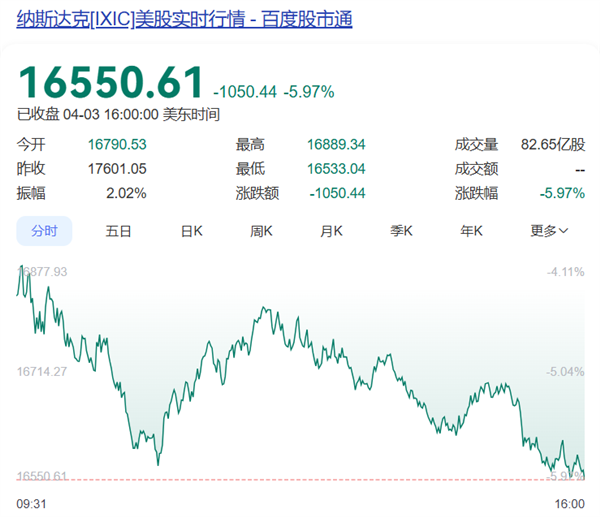Viewport: 600px width, 517px height.
Task: Open the 周K chart view
Action: pos(261,231)
